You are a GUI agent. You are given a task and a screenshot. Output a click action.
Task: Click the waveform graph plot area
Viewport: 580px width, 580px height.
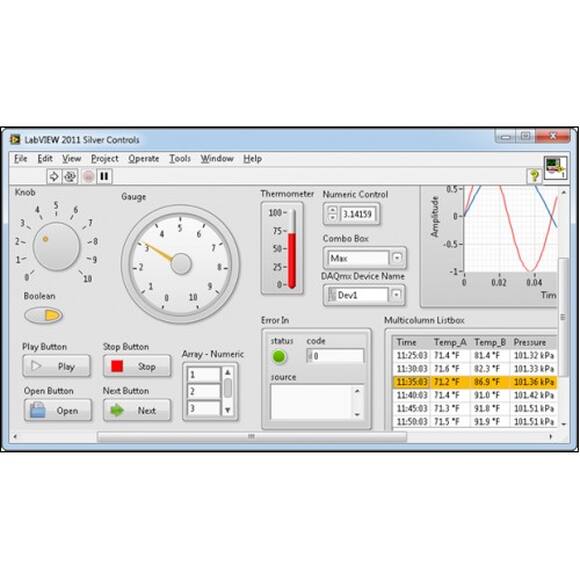point(510,229)
